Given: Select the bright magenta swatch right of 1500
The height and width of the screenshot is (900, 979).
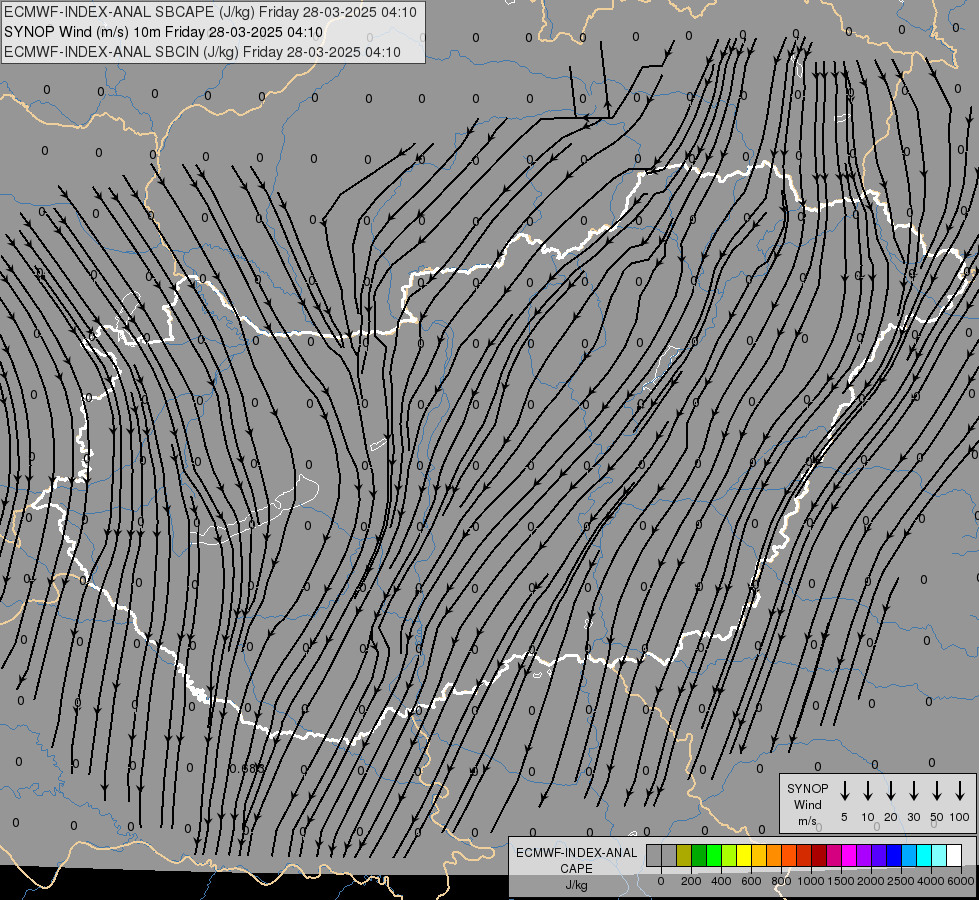Looking at the screenshot, I should pos(849,855).
